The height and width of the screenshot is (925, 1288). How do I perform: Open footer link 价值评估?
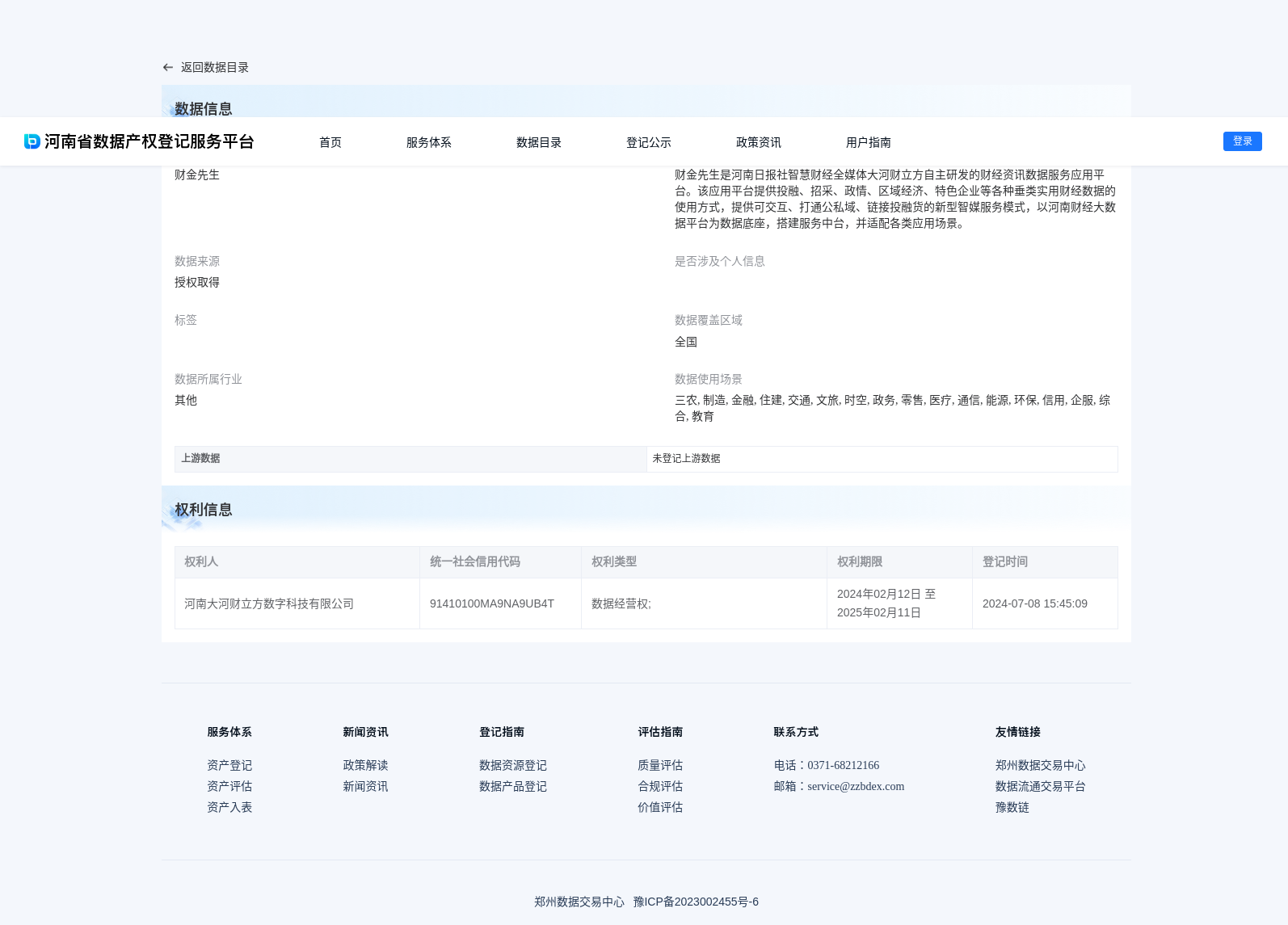(660, 807)
